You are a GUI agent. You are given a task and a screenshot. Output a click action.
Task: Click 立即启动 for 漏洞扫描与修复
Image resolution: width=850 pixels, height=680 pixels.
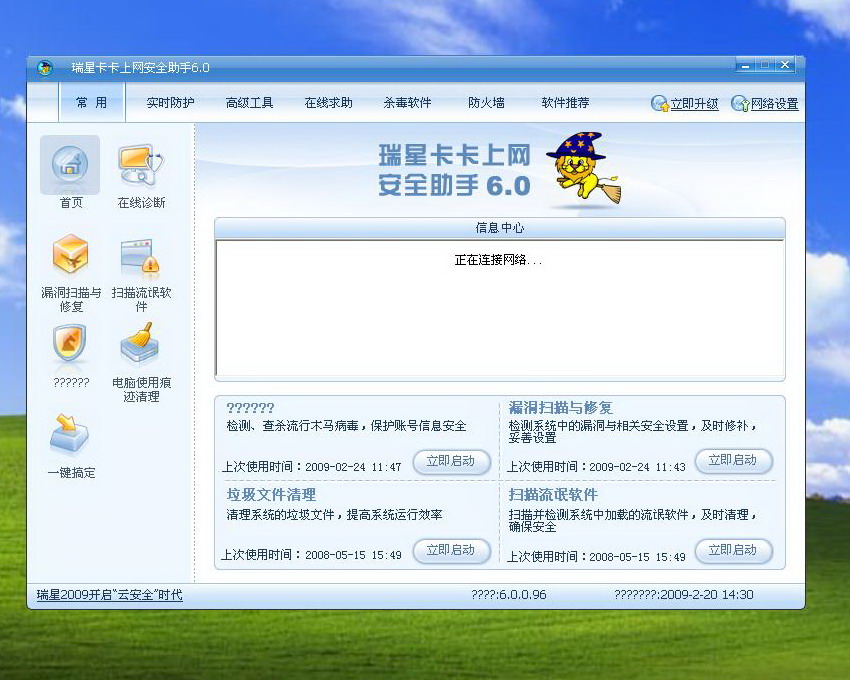click(x=733, y=461)
